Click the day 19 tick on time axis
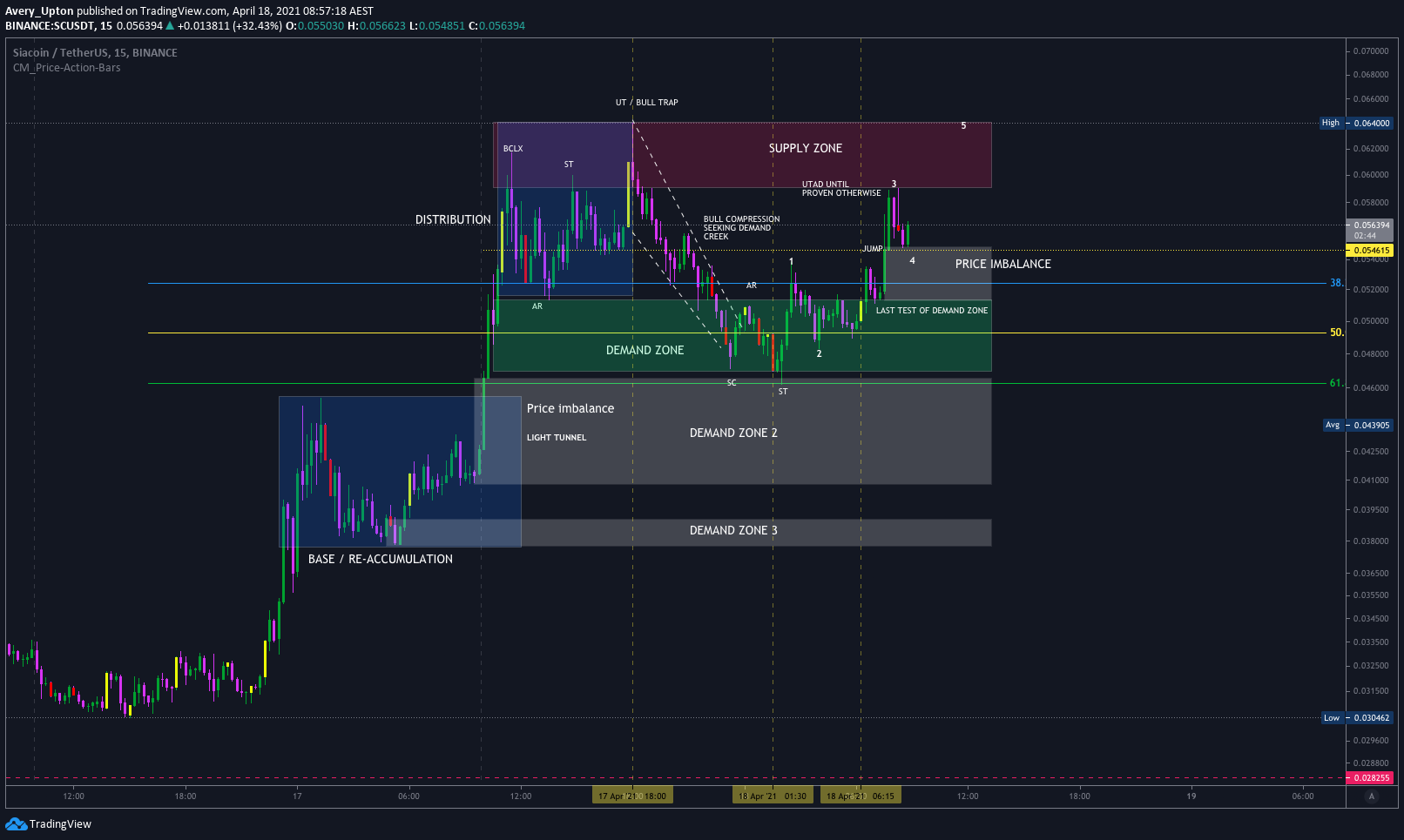This screenshot has width=1404, height=840. [x=1191, y=796]
